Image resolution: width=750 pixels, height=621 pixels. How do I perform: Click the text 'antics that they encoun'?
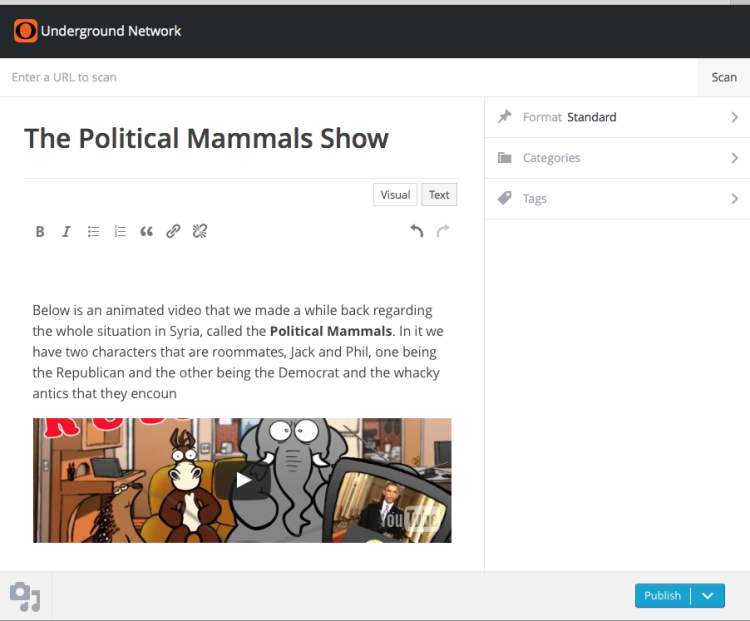point(104,393)
